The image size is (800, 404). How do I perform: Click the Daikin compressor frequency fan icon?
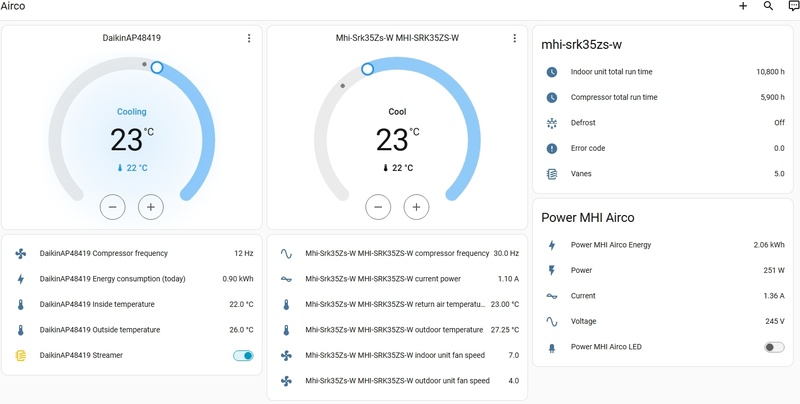pos(20,254)
